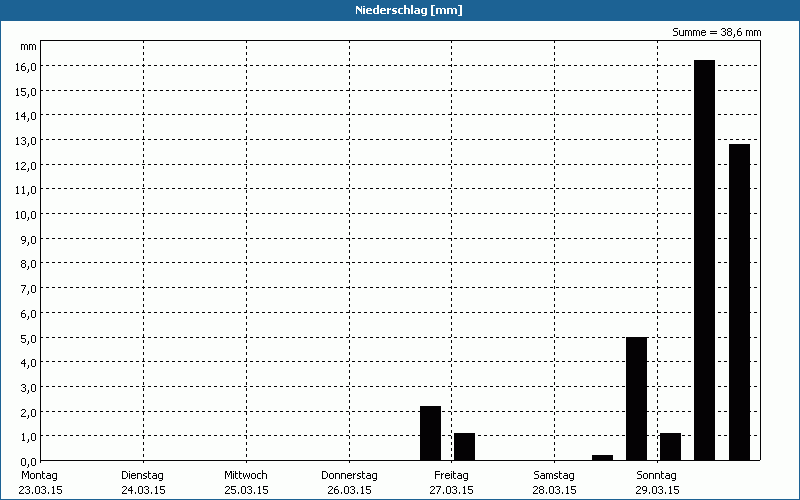Select the 'Samstag' day label
The height and width of the screenshot is (500, 800).
(x=554, y=476)
